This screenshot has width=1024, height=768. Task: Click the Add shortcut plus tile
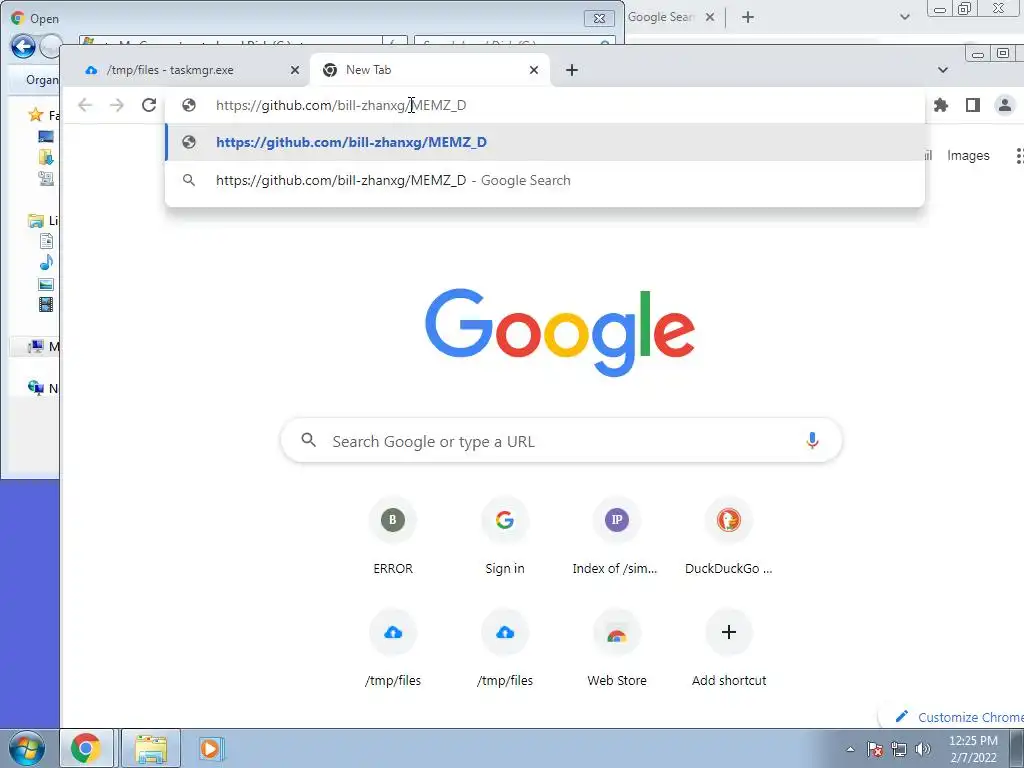728,649
